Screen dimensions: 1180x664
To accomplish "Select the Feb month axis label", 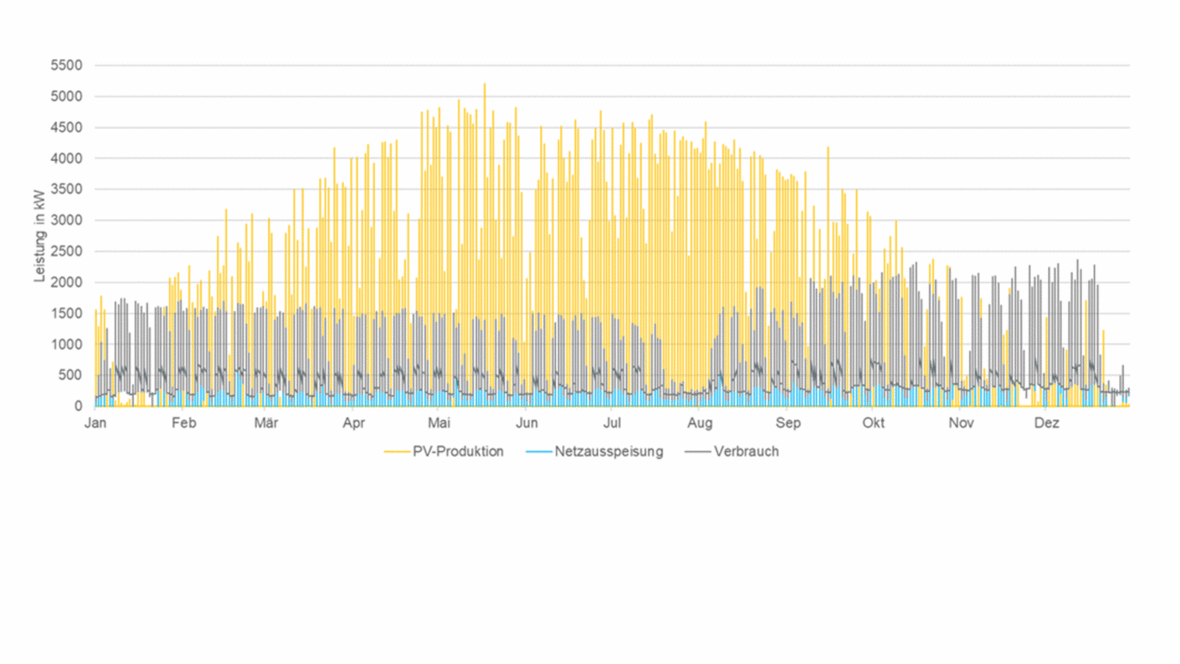I will pos(184,423).
